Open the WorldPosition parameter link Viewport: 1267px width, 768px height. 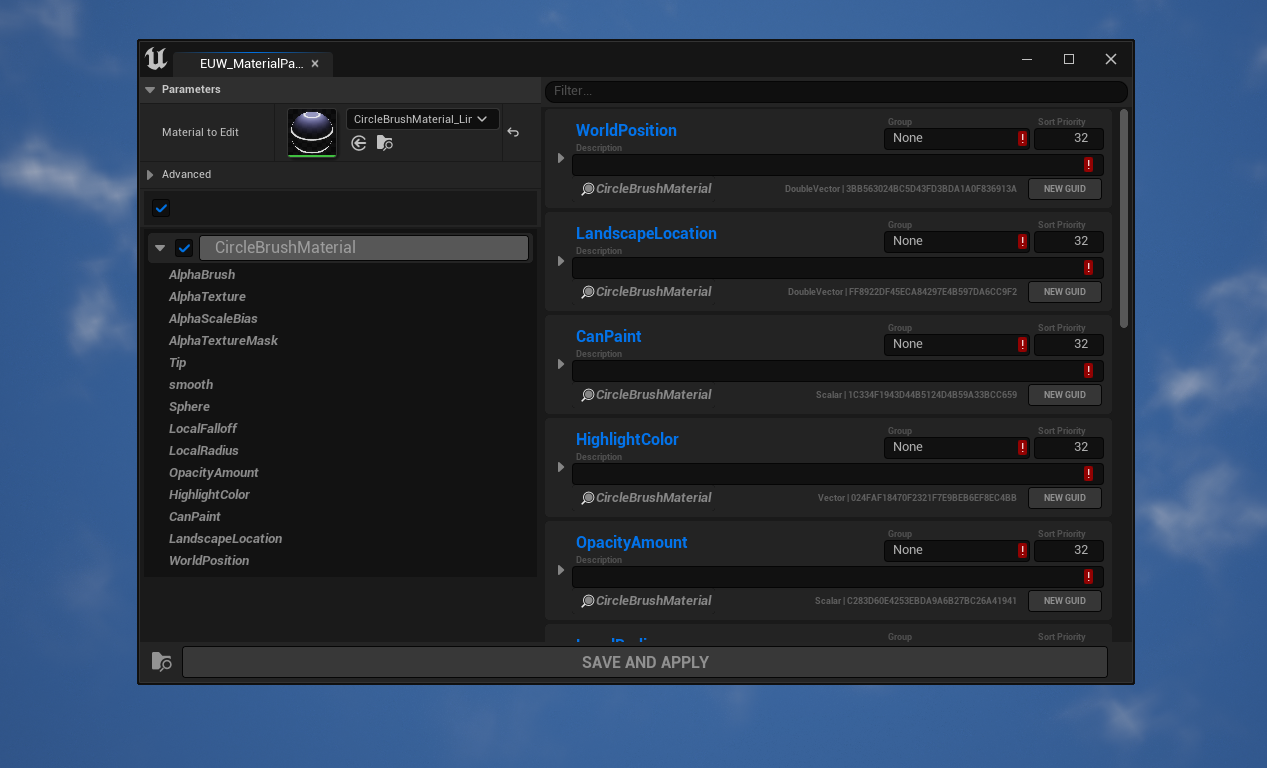626,130
